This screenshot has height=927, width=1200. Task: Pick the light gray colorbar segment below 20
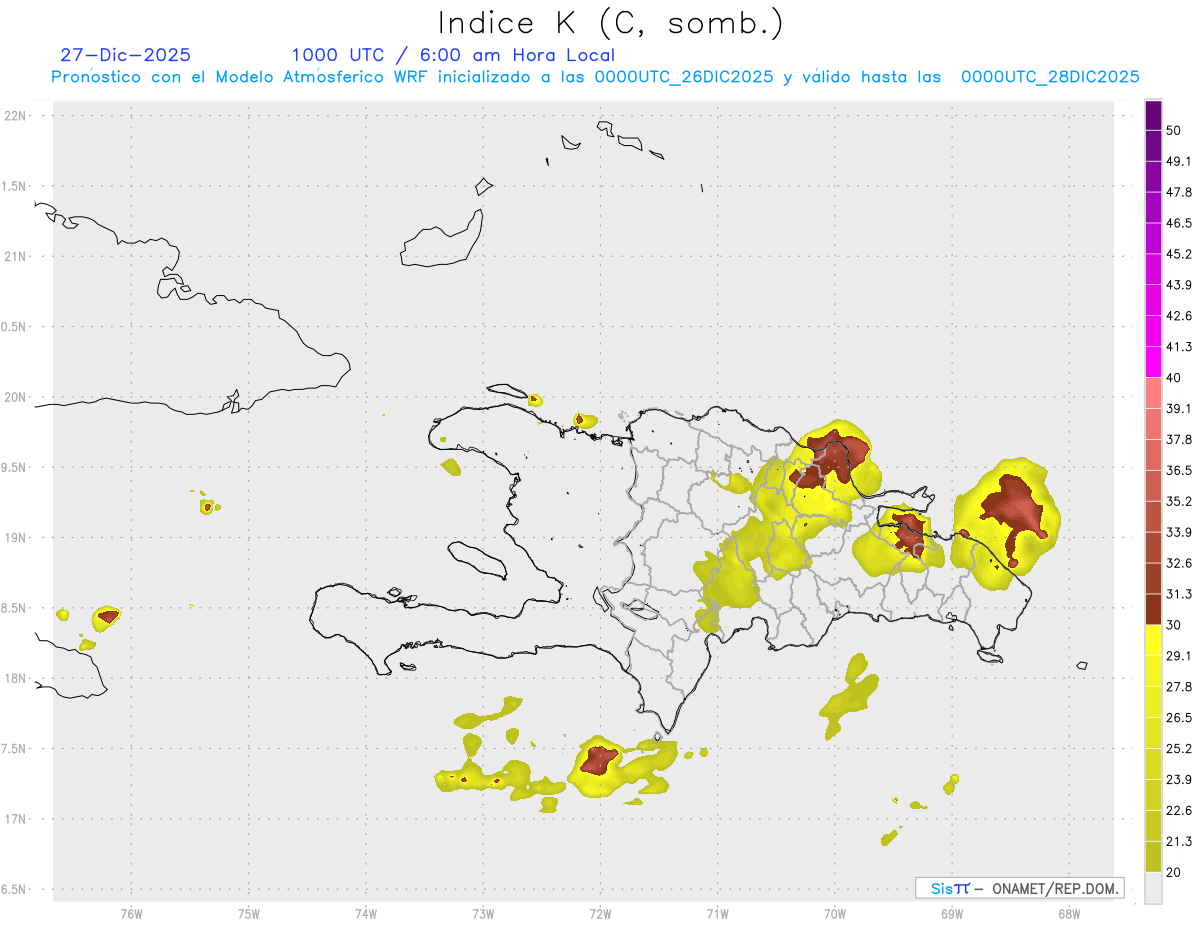[1153, 888]
